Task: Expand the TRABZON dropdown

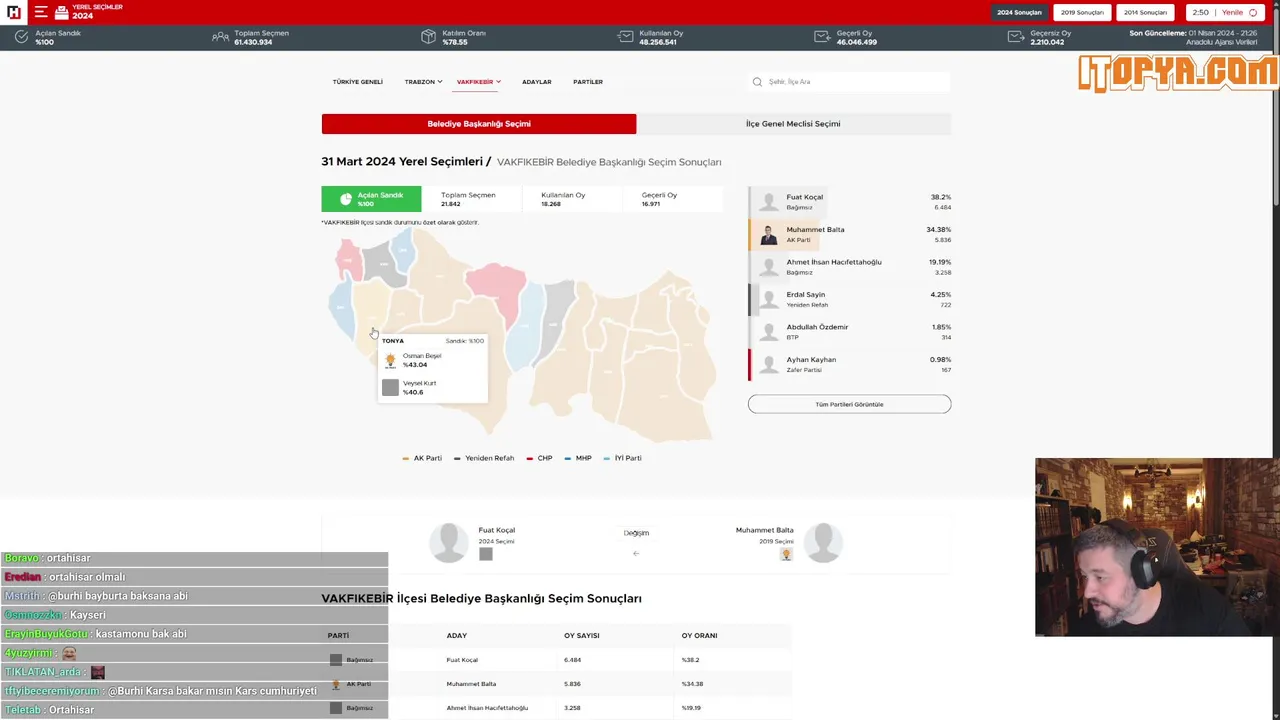Action: [423, 82]
